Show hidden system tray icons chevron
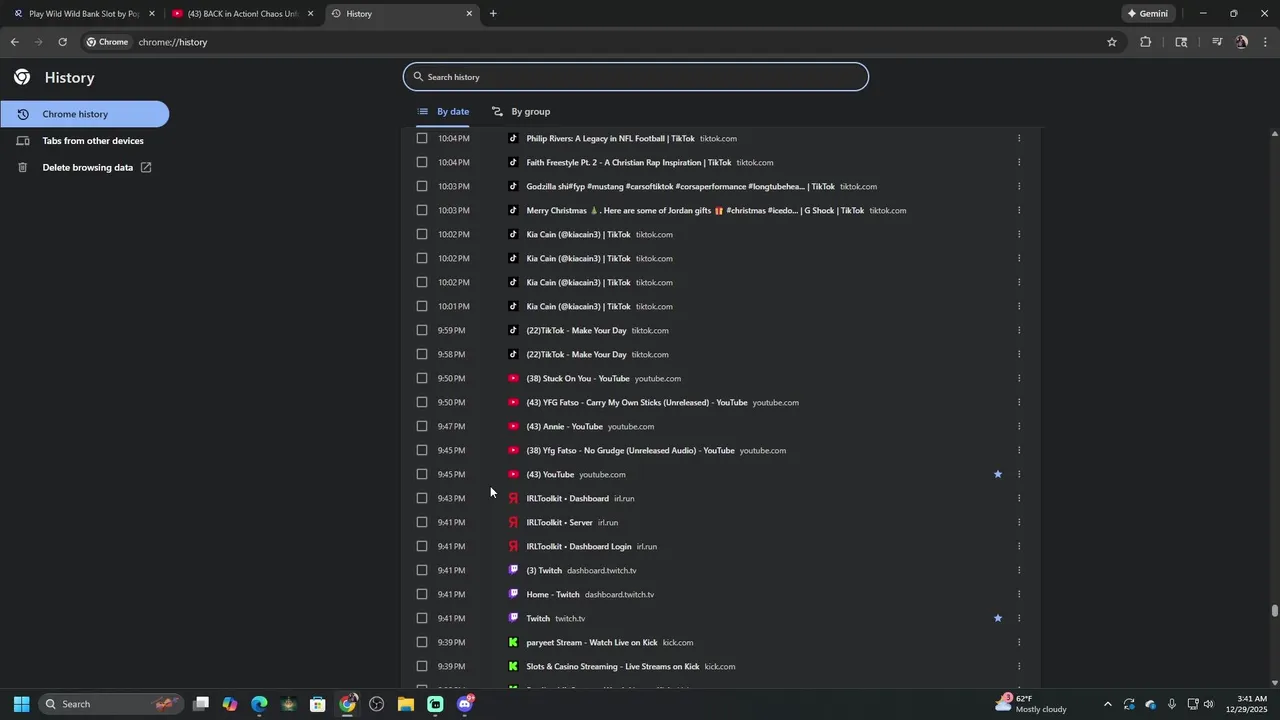Image resolution: width=1280 pixels, height=720 pixels. [1107, 704]
